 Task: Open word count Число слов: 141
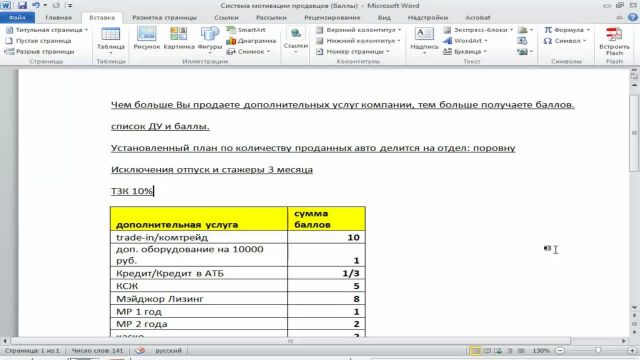[x=97, y=351]
